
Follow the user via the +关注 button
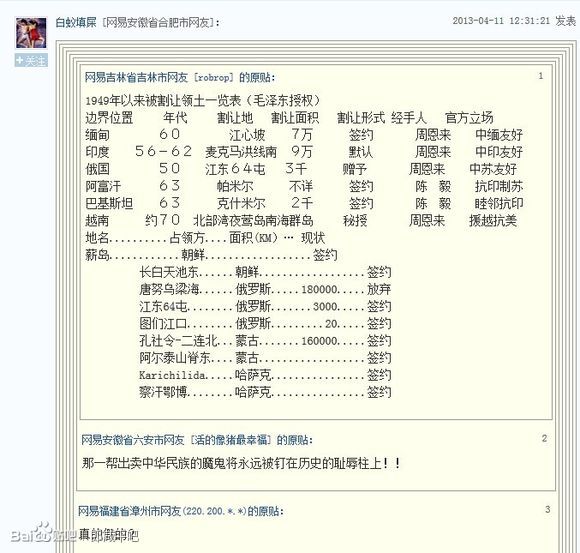pyautogui.click(x=31, y=60)
